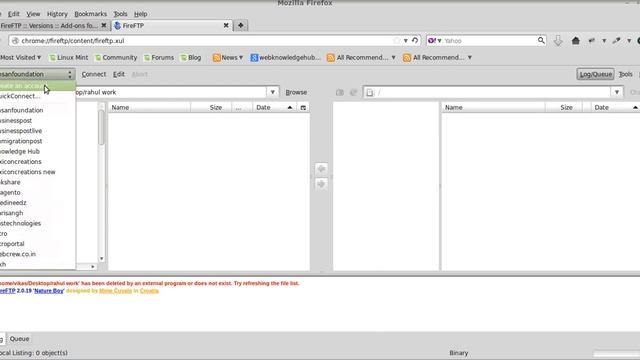Image resolution: width=640 pixels, height=360 pixels.
Task: Select webcrew.co.in account entry
Action: 38,254
